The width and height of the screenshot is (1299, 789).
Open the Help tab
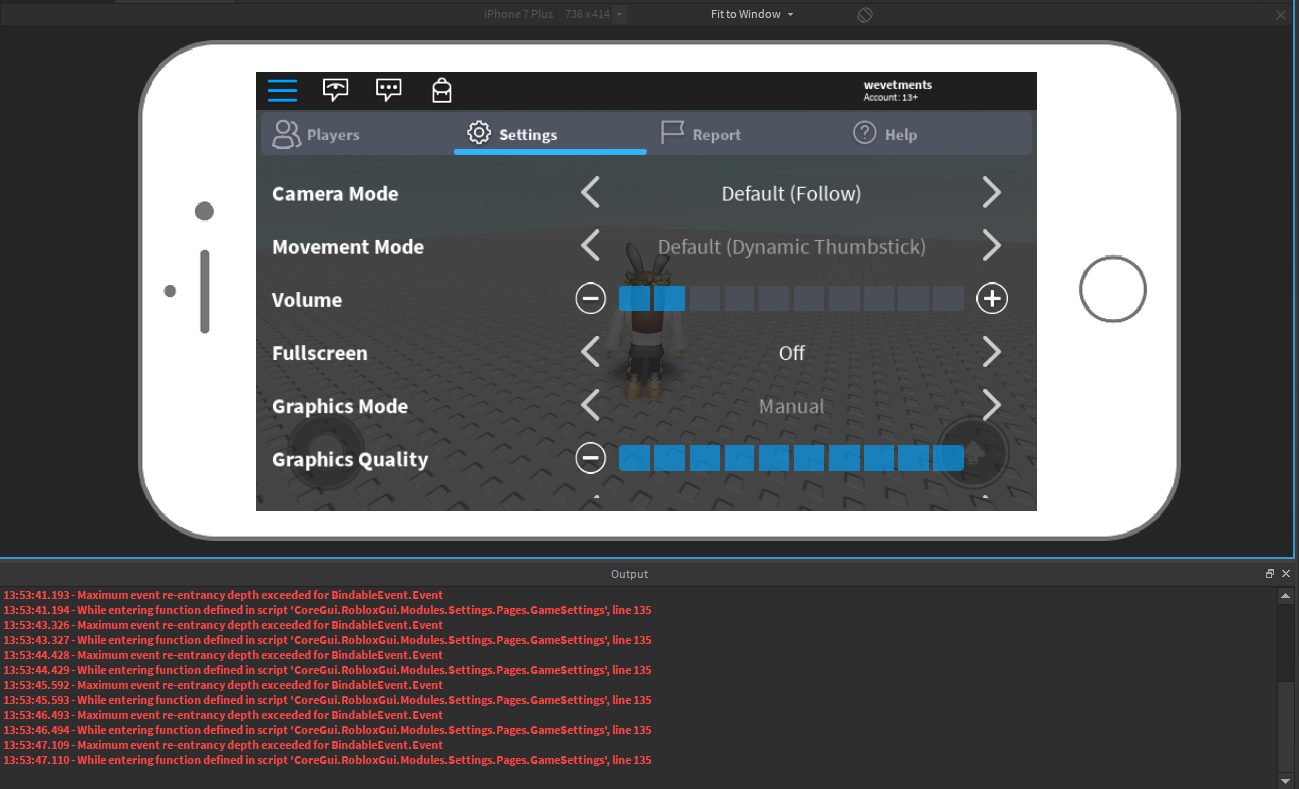coord(886,134)
